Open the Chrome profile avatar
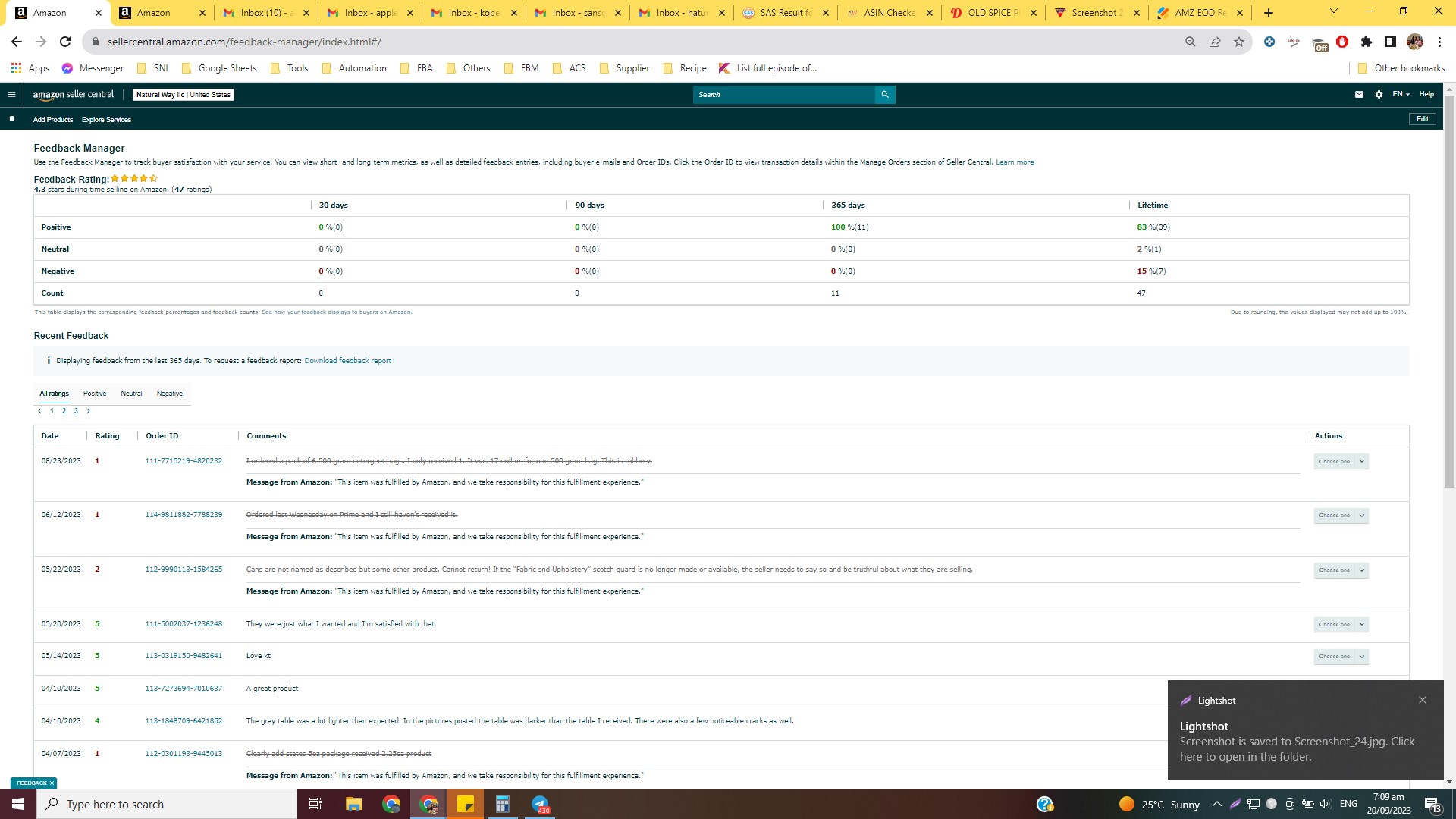This screenshot has width=1456, height=819. (1415, 42)
